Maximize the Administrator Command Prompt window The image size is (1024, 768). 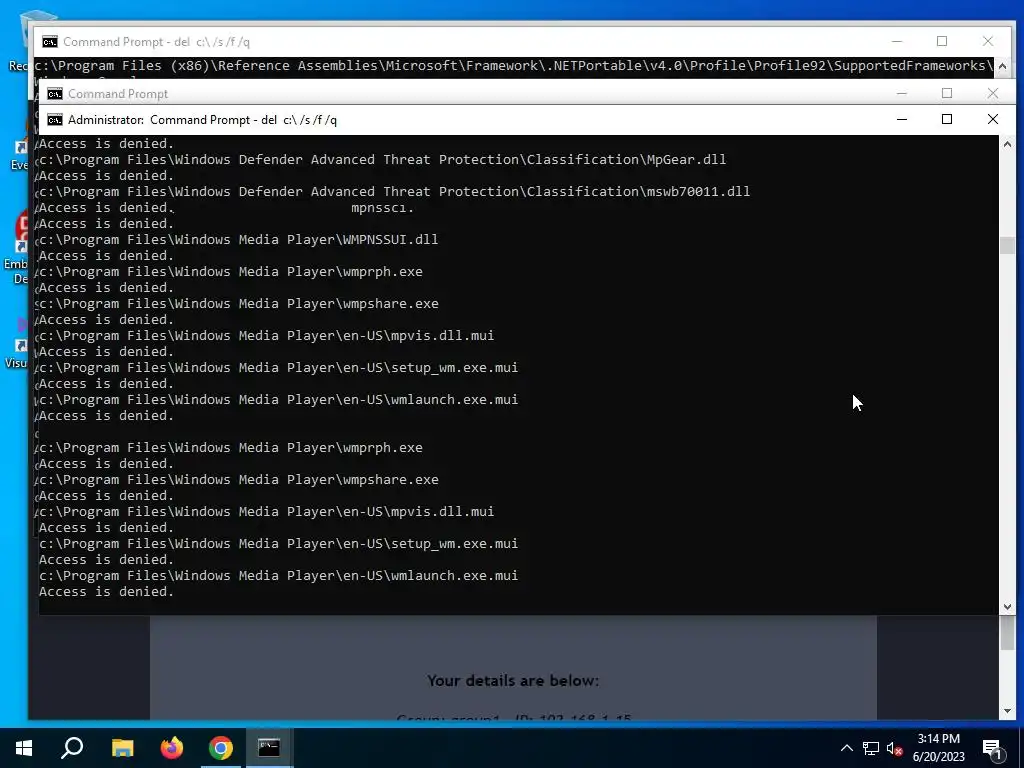(947, 120)
